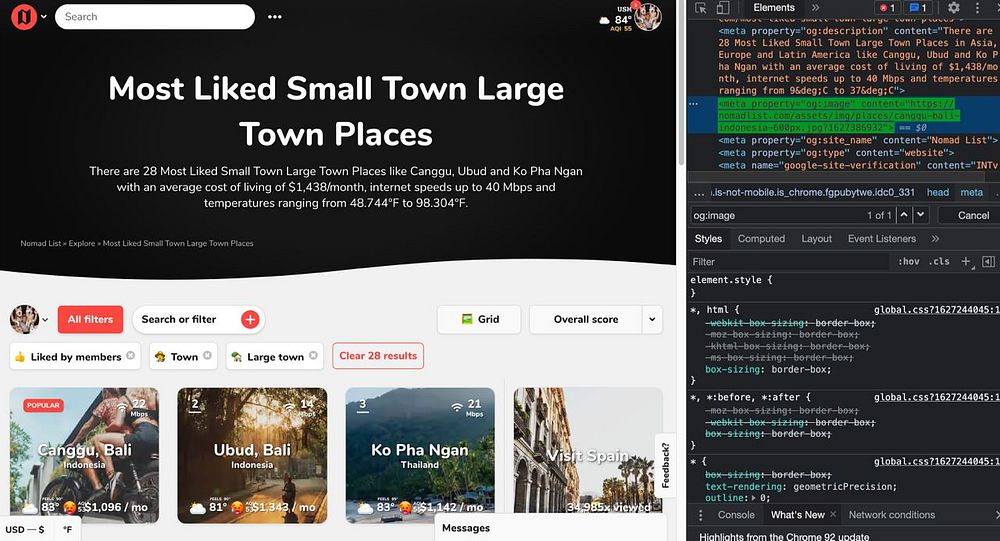Click the Large town filter chip label
Viewport: 1000px width, 541px height.
coord(276,357)
